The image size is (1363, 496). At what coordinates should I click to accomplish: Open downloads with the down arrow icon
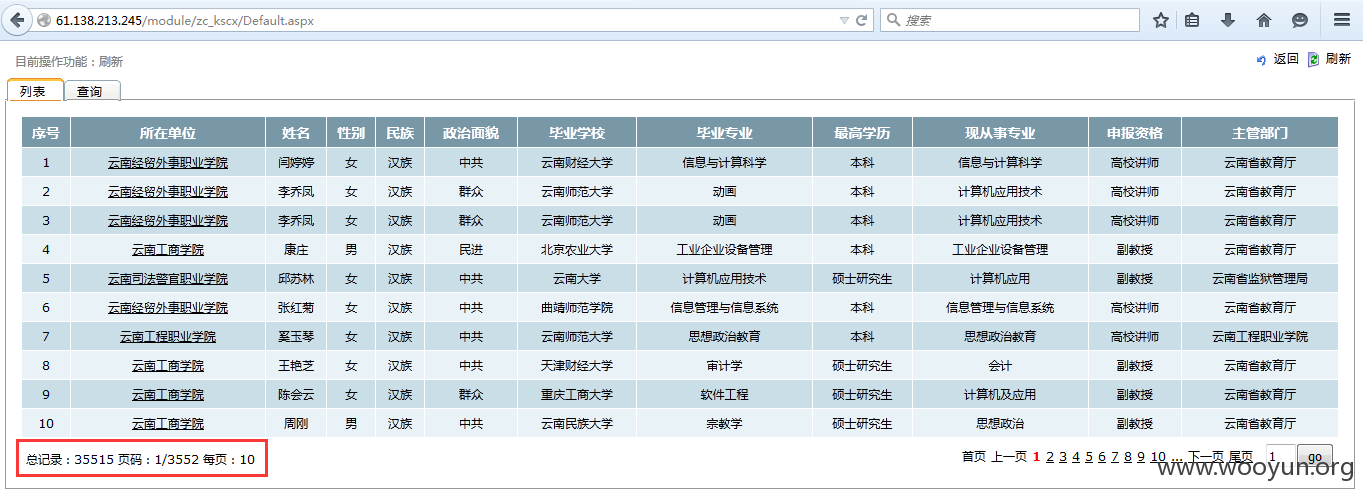pos(1228,20)
